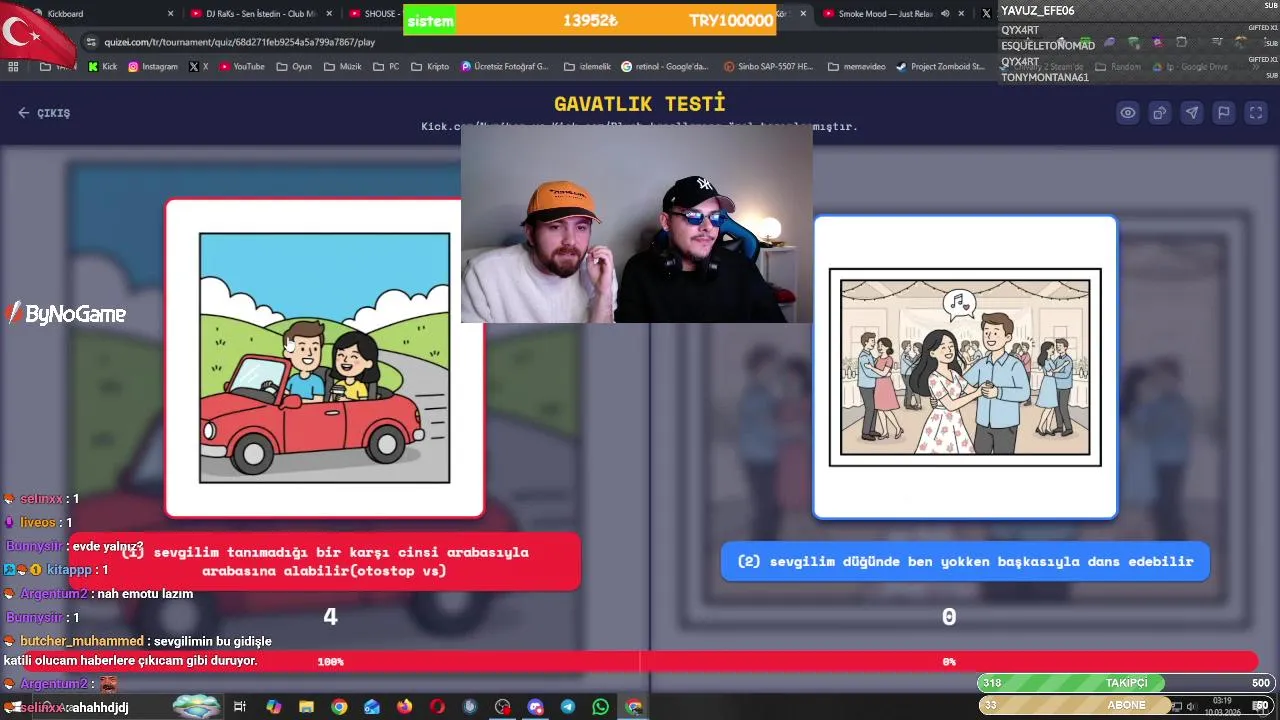
Task: Click the TAKİPÇİ follower goal bar
Action: pyautogui.click(x=1127, y=683)
